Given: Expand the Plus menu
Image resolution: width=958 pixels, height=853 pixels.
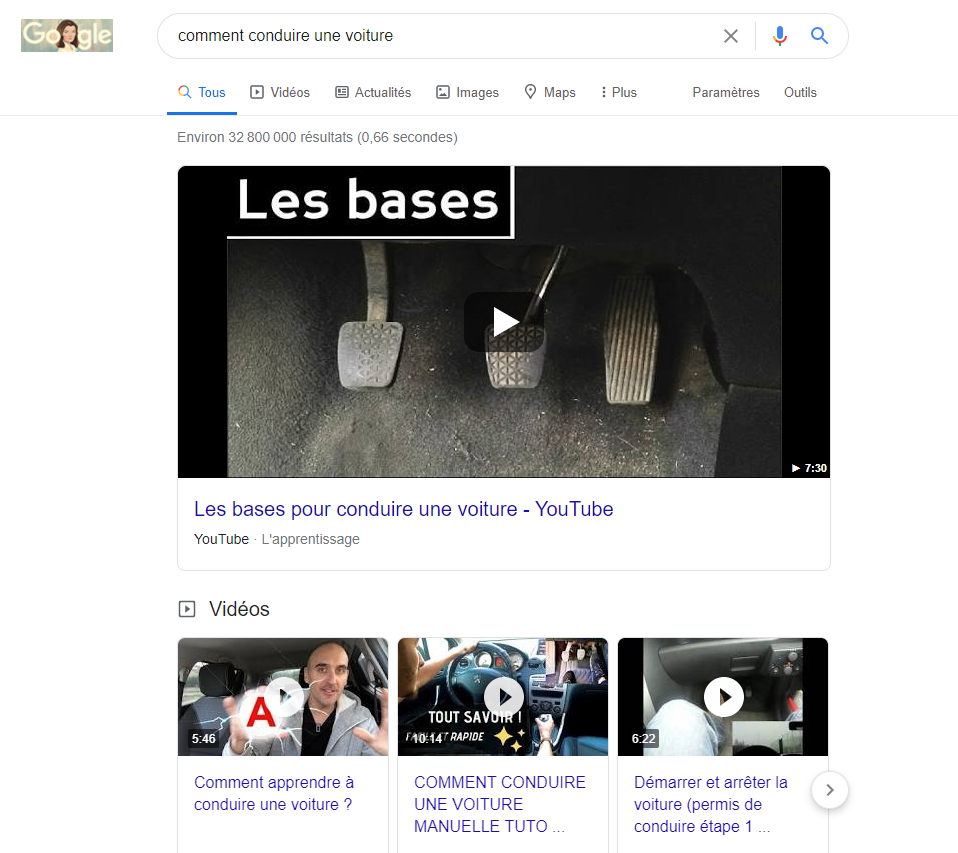Looking at the screenshot, I should [x=619, y=92].
